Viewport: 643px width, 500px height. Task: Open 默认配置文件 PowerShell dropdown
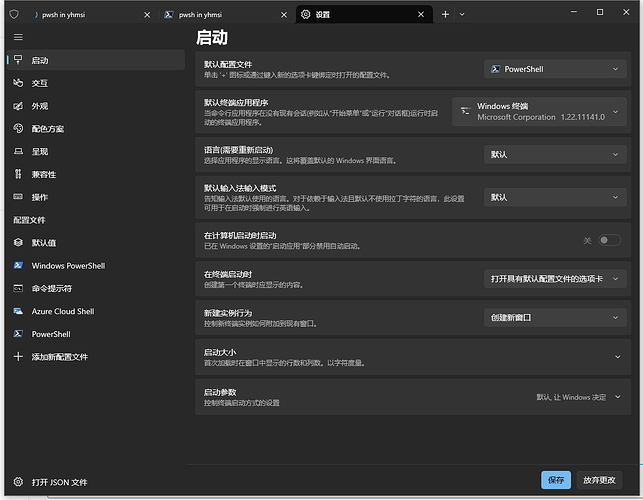555,69
